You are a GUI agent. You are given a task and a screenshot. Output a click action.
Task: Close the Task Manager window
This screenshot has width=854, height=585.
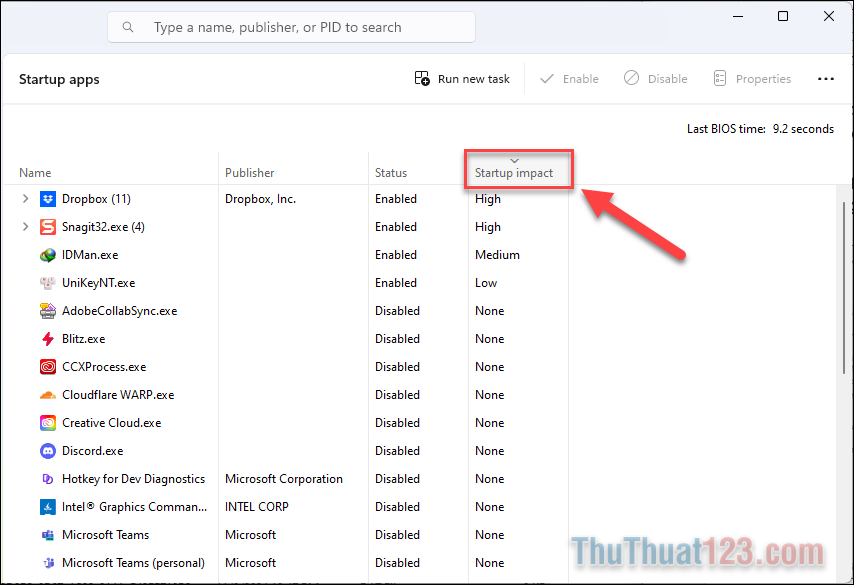pos(828,16)
